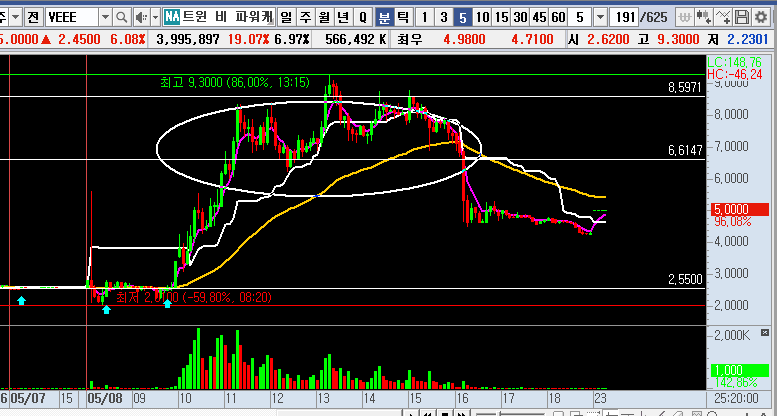Open the custom interval dropdown arrow
Viewport: 777px width, 416px height.
click(600, 18)
